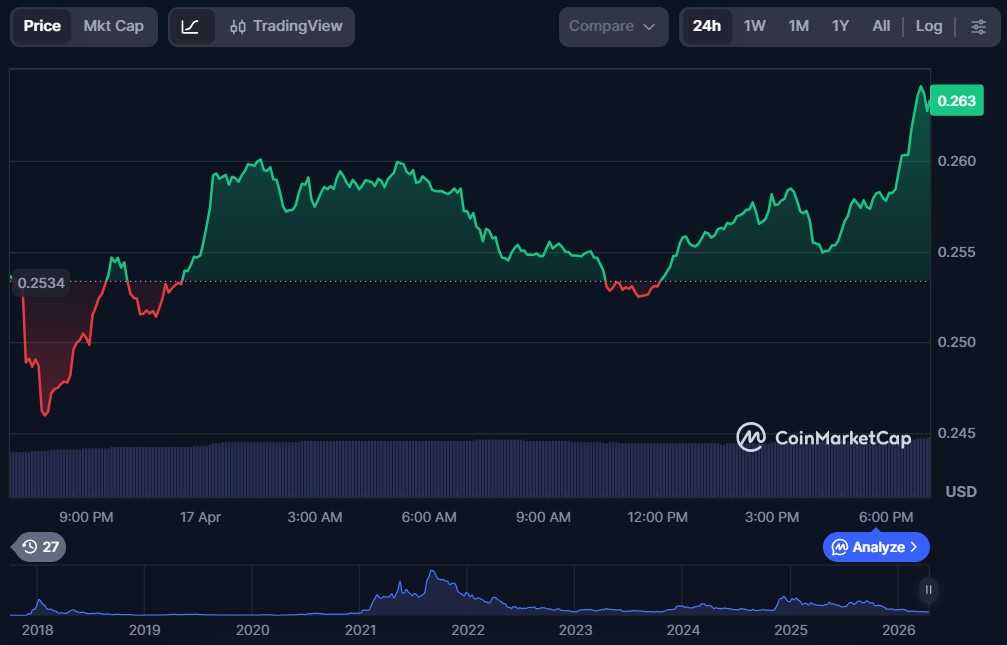Select the line chart icon

(x=190, y=26)
